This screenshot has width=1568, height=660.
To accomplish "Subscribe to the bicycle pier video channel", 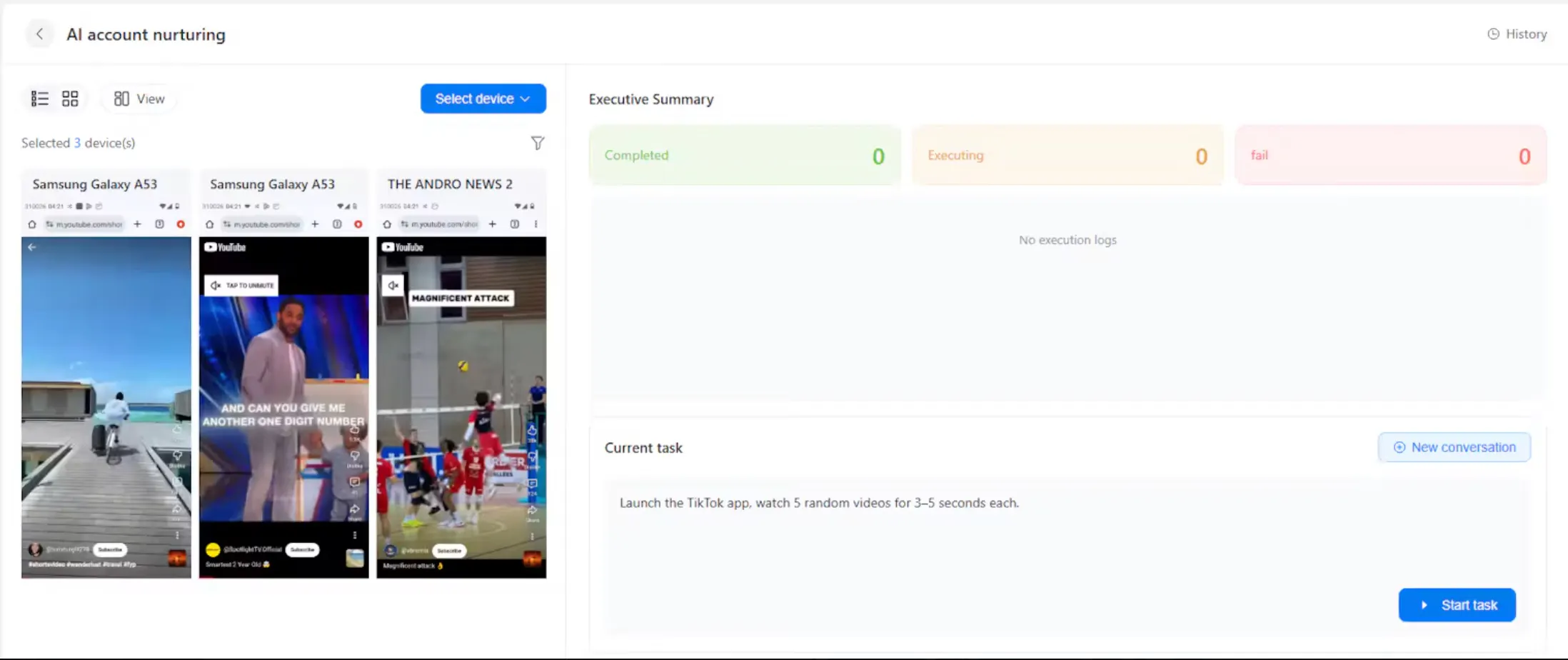I will tap(110, 549).
